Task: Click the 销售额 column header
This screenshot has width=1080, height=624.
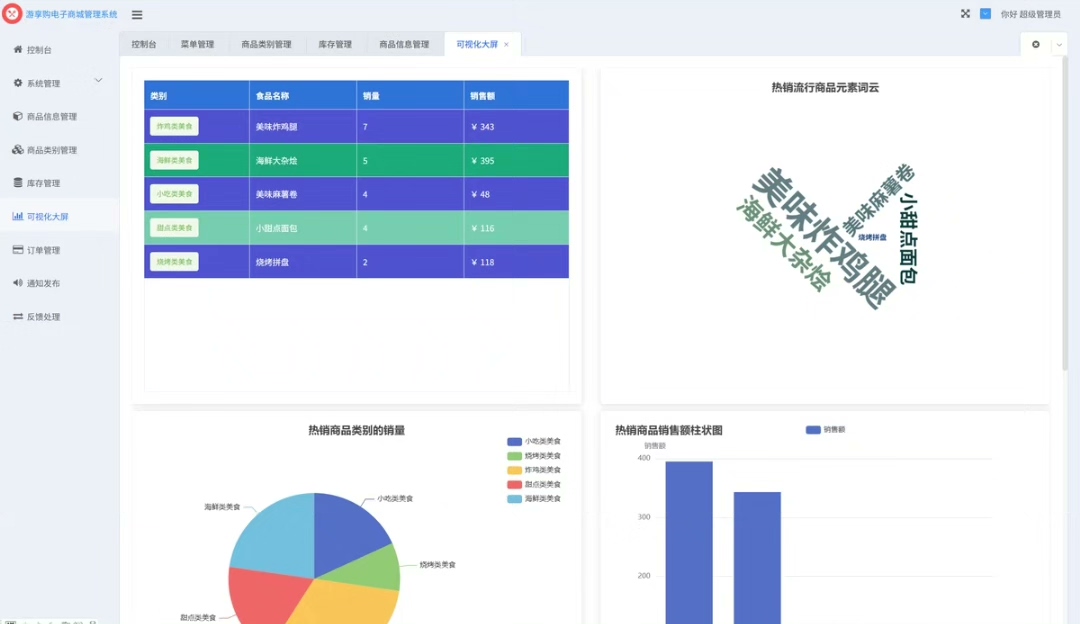Action: (517, 96)
